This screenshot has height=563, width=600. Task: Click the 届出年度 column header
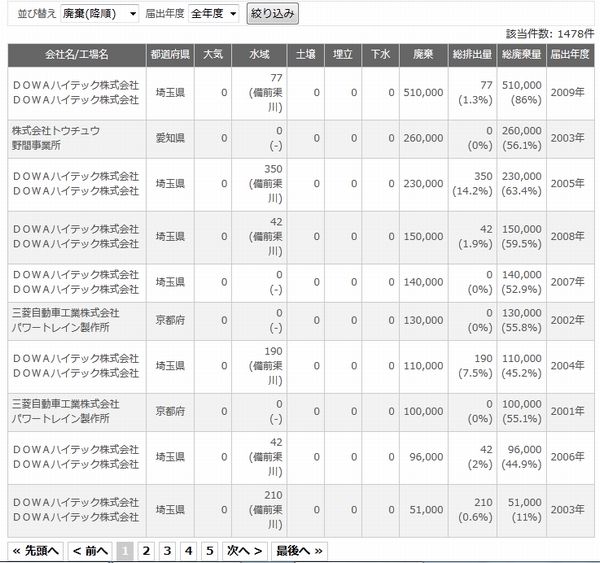[570, 55]
